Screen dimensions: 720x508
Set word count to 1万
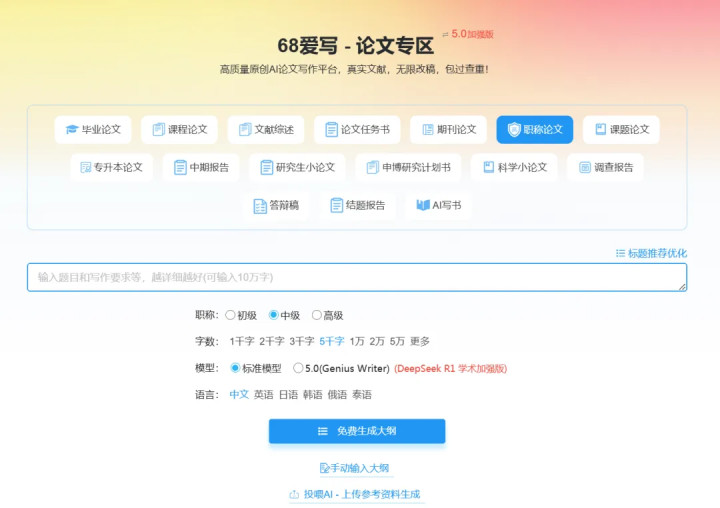tap(357, 341)
